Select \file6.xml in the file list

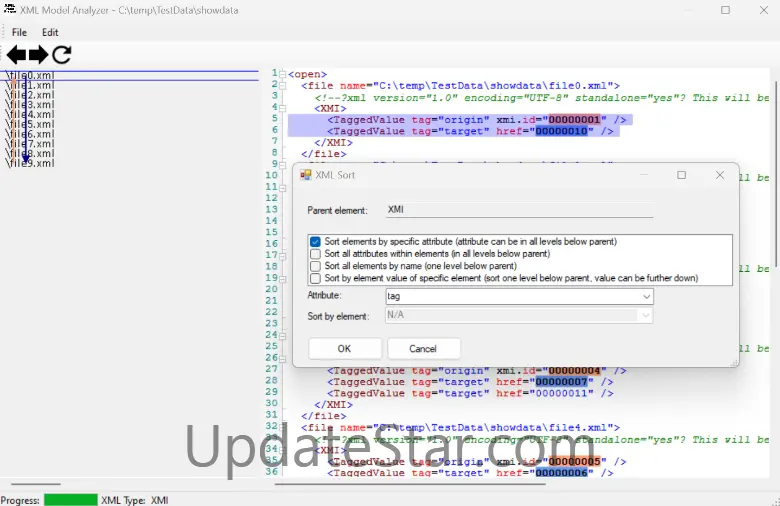coord(30,134)
